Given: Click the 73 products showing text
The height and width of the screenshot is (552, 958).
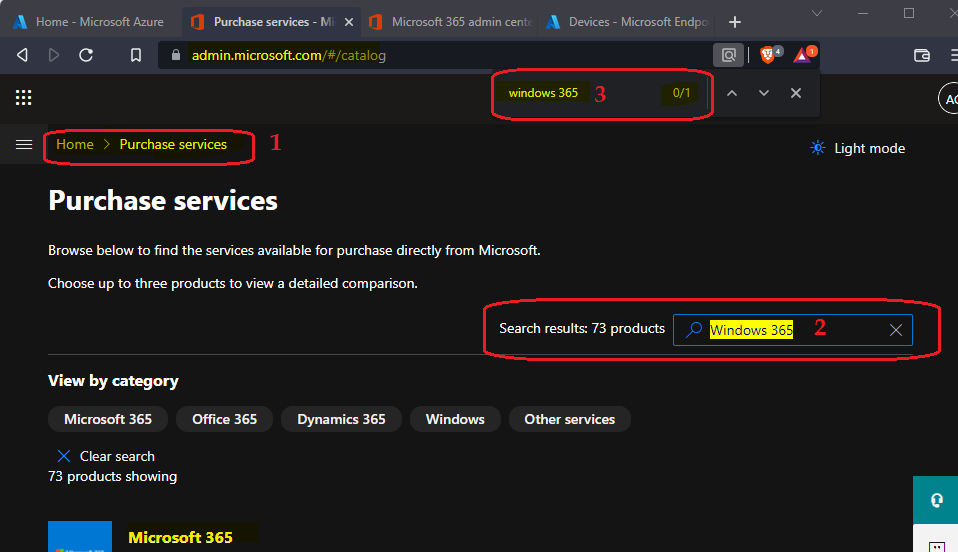Looking at the screenshot, I should coord(112,476).
